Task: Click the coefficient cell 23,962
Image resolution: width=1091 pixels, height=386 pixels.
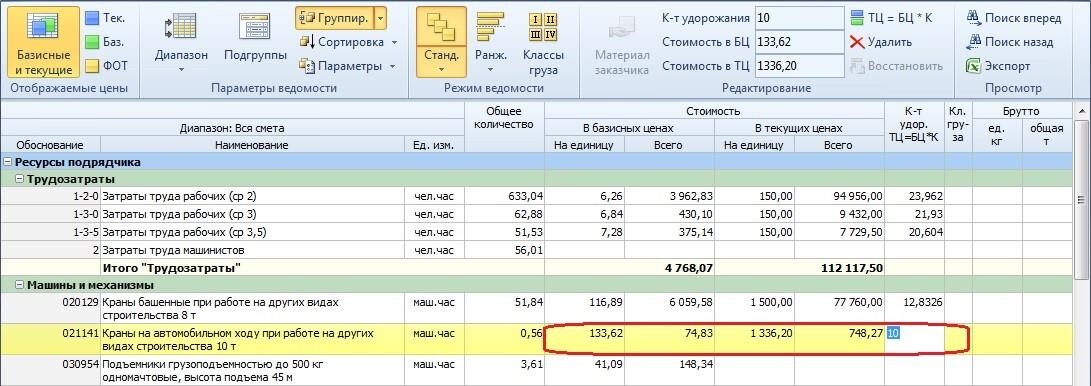Action: coord(914,197)
